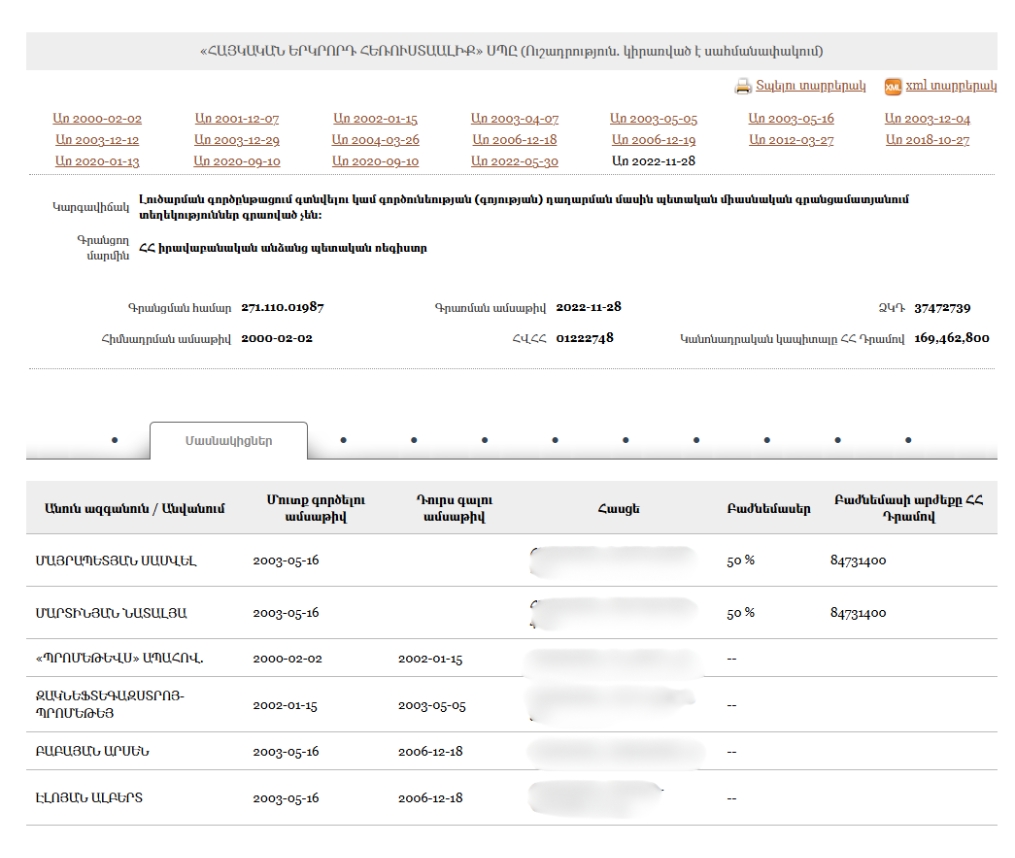Click the printer icon for print version
Image resolution: width=1015 pixels, height=858 pixels.
pyautogui.click(x=743, y=90)
